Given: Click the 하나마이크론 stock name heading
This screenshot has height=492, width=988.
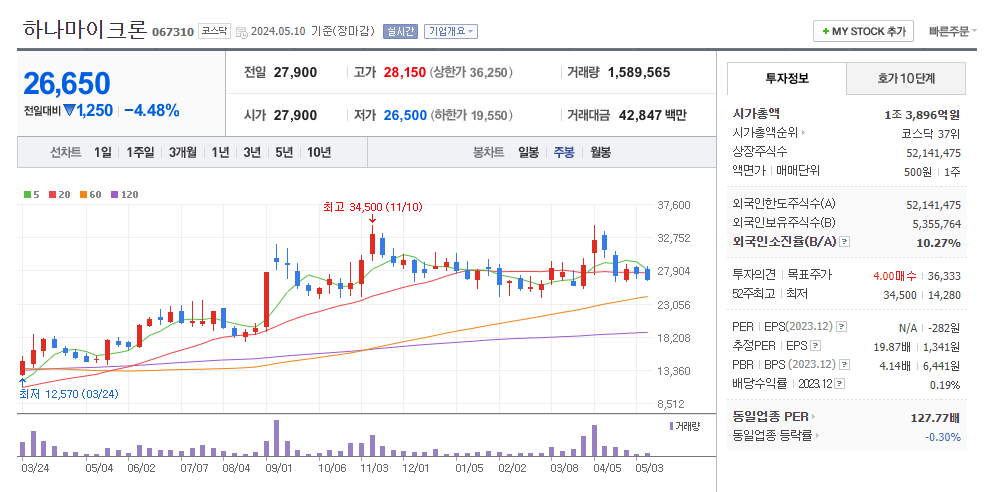Looking at the screenshot, I should tap(85, 30).
